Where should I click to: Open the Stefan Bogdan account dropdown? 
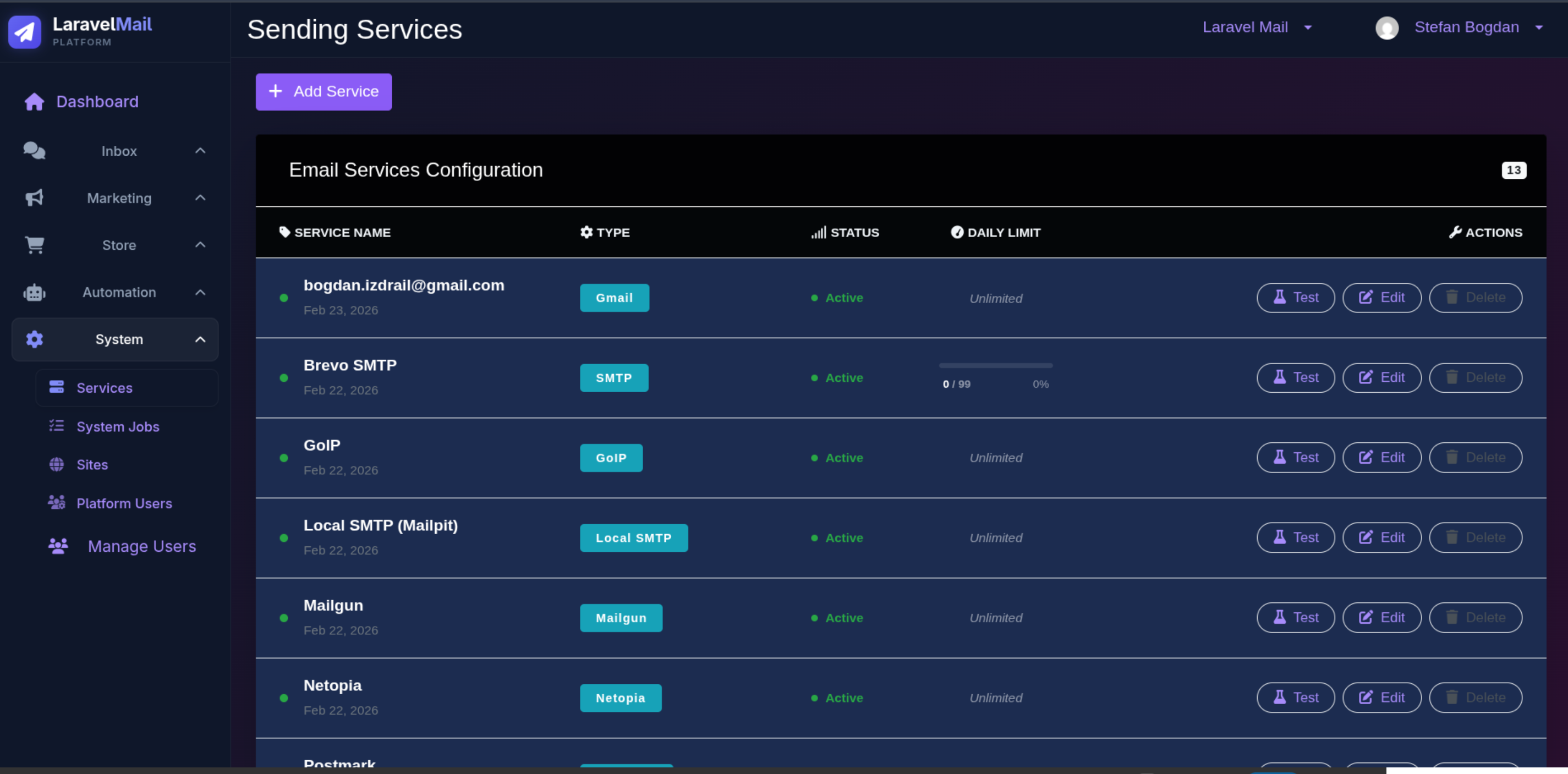pyautogui.click(x=1478, y=28)
